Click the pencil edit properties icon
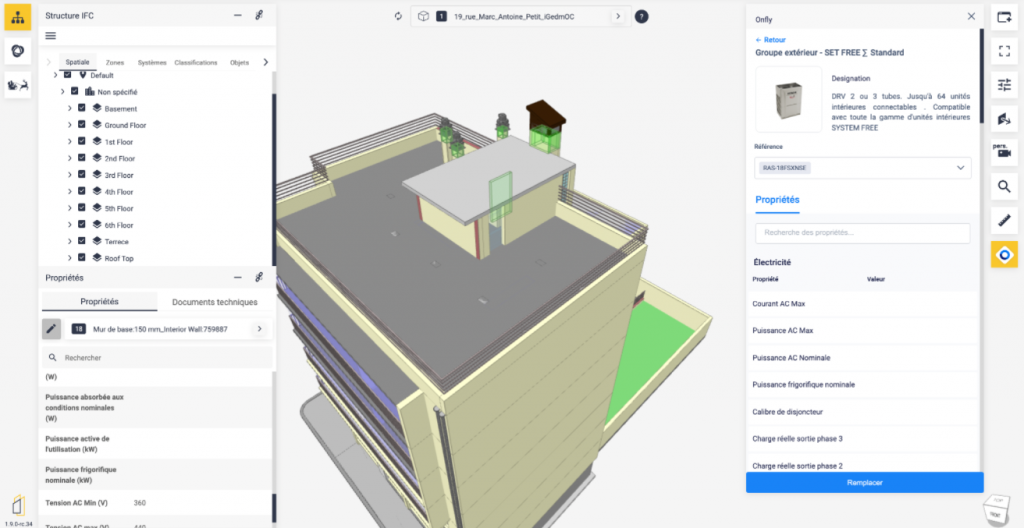This screenshot has width=1024, height=528. pos(51,328)
